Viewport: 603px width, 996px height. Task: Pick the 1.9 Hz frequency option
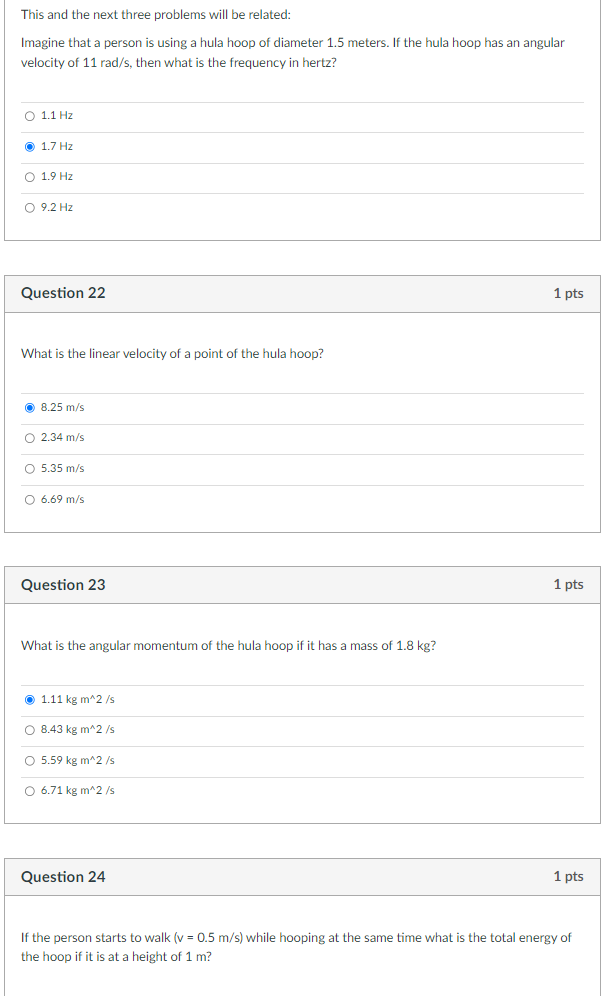coord(29,177)
